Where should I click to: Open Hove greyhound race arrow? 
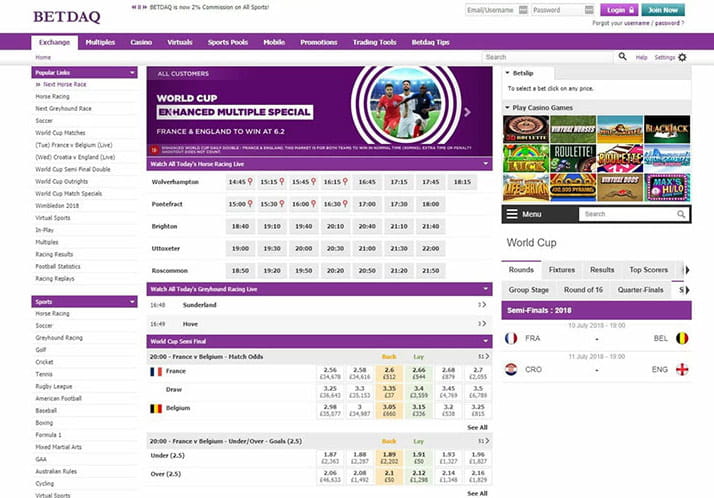482,324
